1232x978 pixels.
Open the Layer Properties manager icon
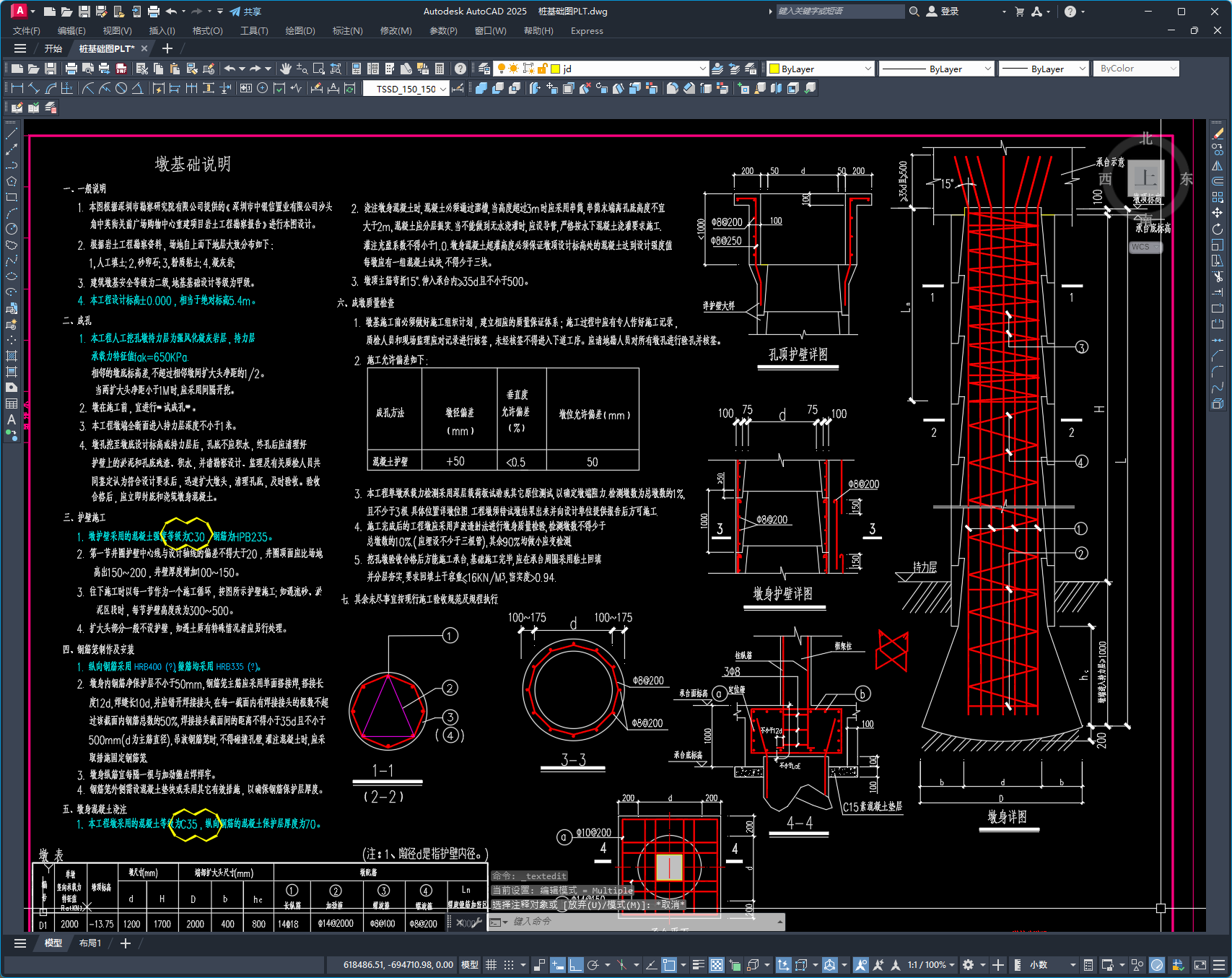(484, 69)
